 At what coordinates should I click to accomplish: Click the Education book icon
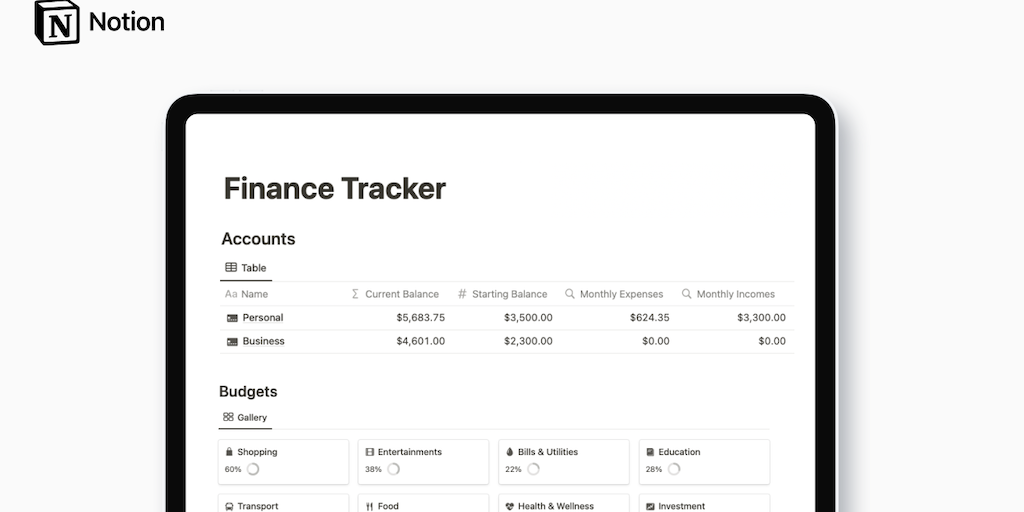[650, 452]
